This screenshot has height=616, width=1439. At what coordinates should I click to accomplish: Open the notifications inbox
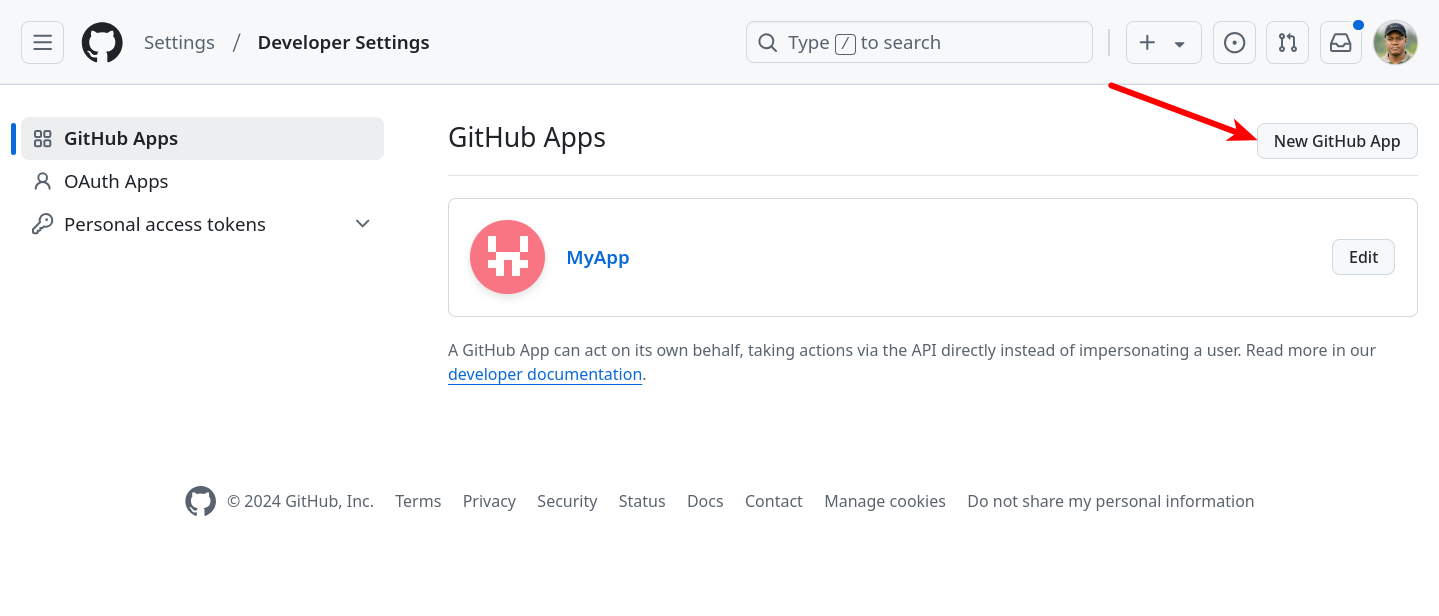tap(1340, 43)
